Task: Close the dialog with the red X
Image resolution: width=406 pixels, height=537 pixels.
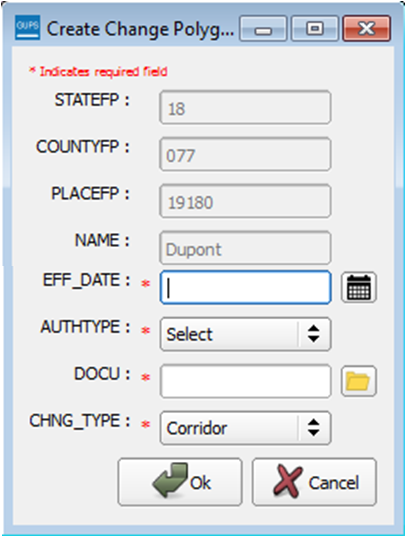Action: pyautogui.click(x=367, y=28)
